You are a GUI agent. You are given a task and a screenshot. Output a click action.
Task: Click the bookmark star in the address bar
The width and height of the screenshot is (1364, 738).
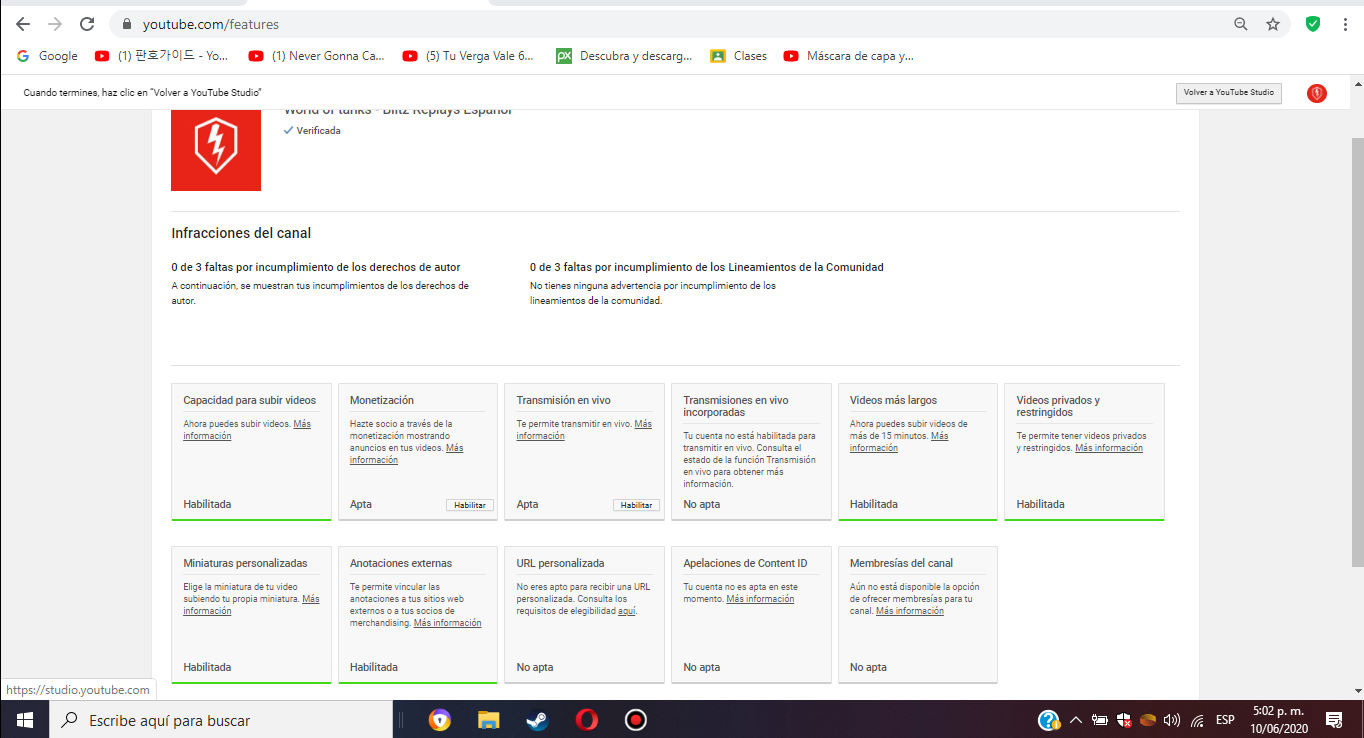(x=1272, y=23)
